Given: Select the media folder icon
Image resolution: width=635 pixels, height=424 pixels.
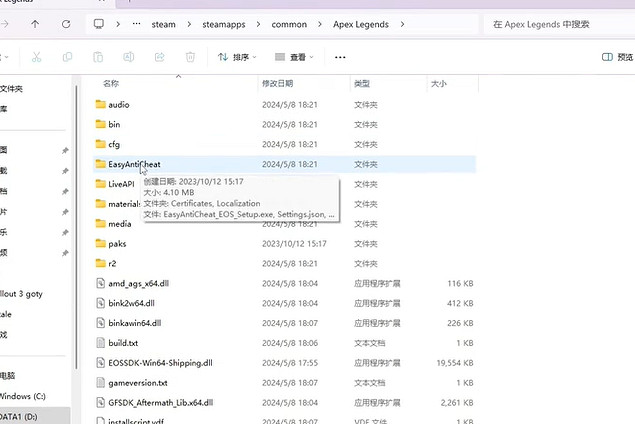Looking at the screenshot, I should pos(100,224).
